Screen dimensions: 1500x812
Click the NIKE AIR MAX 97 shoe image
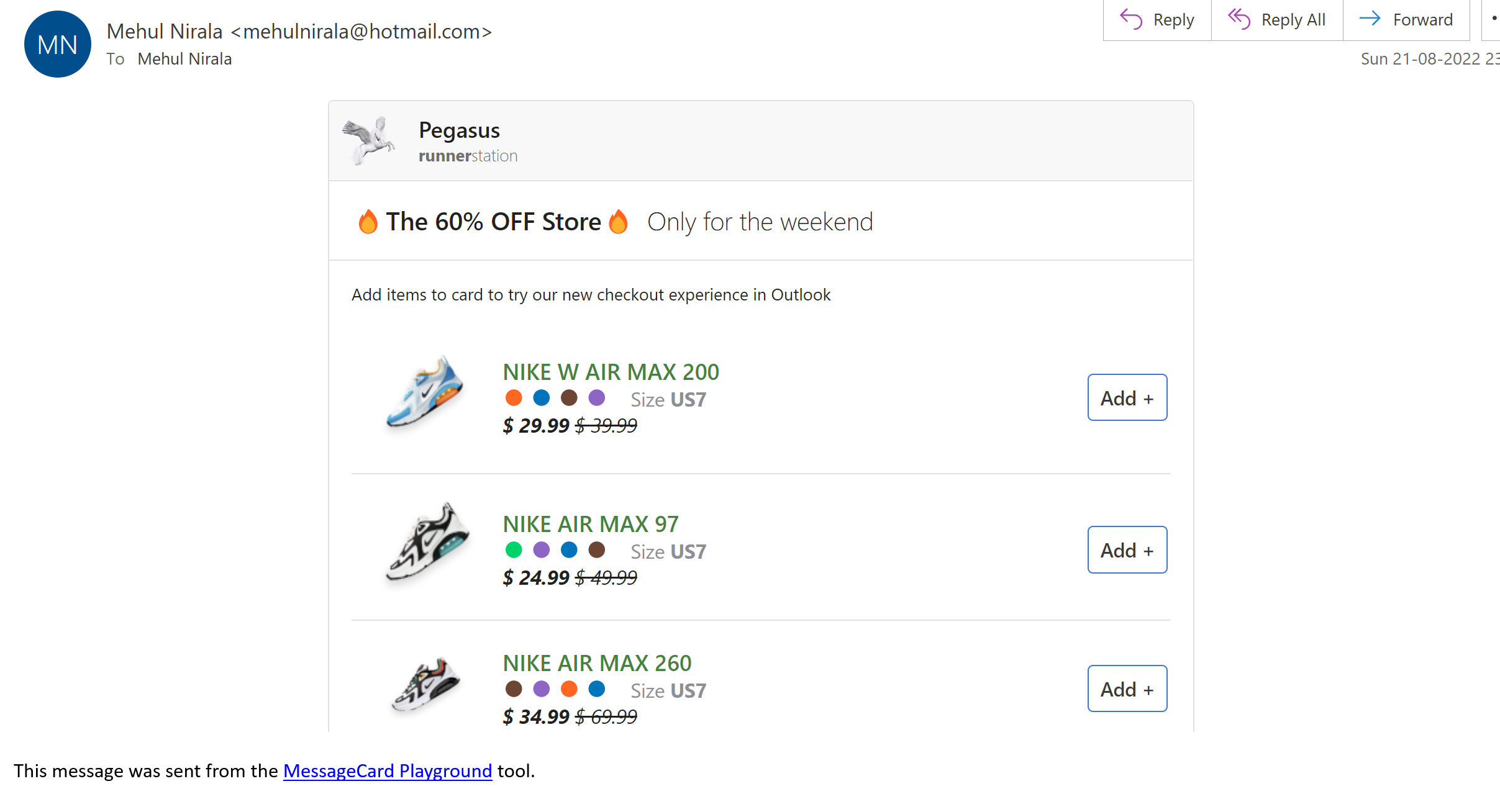pyautogui.click(x=427, y=542)
